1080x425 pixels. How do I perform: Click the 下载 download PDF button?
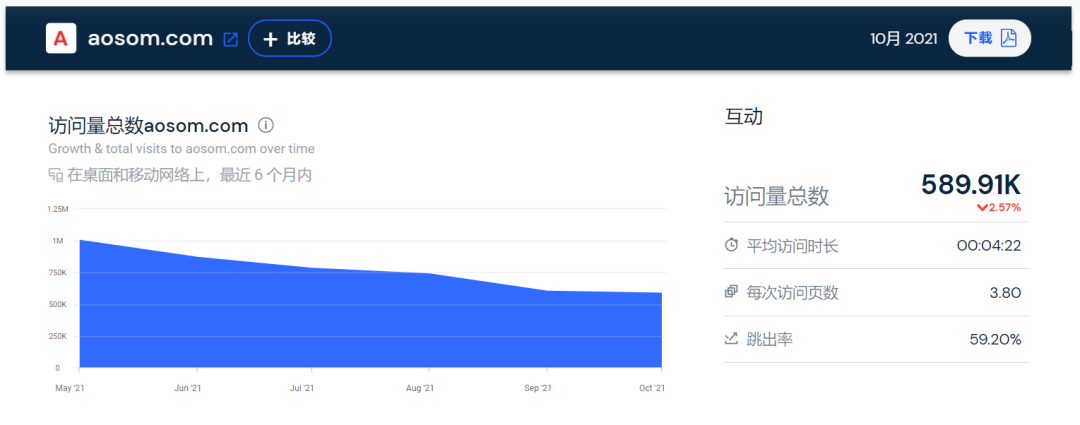(x=989, y=38)
